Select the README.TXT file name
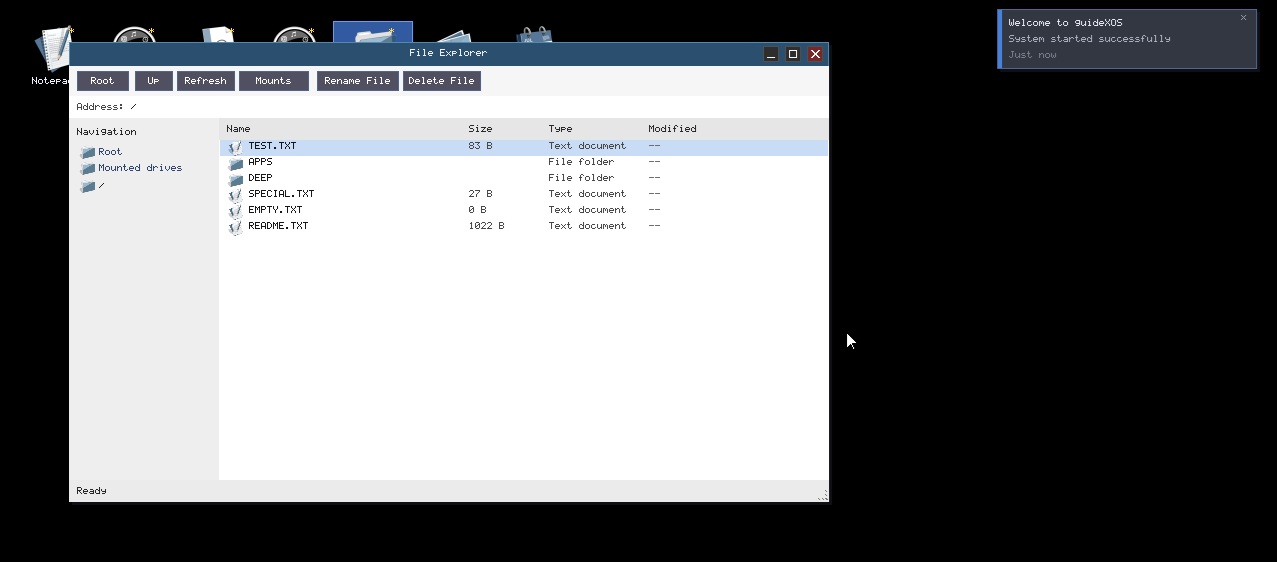The width and height of the screenshot is (1277, 562). [278, 226]
